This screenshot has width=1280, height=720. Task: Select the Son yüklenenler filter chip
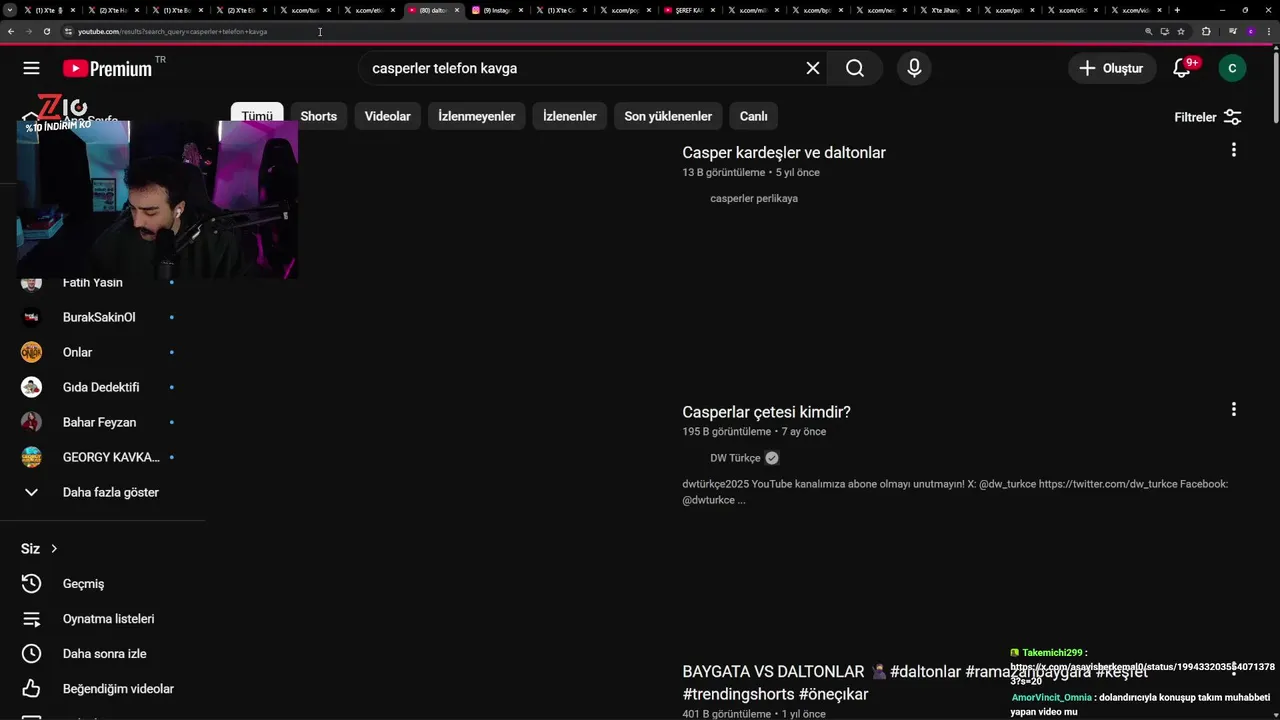click(x=668, y=116)
